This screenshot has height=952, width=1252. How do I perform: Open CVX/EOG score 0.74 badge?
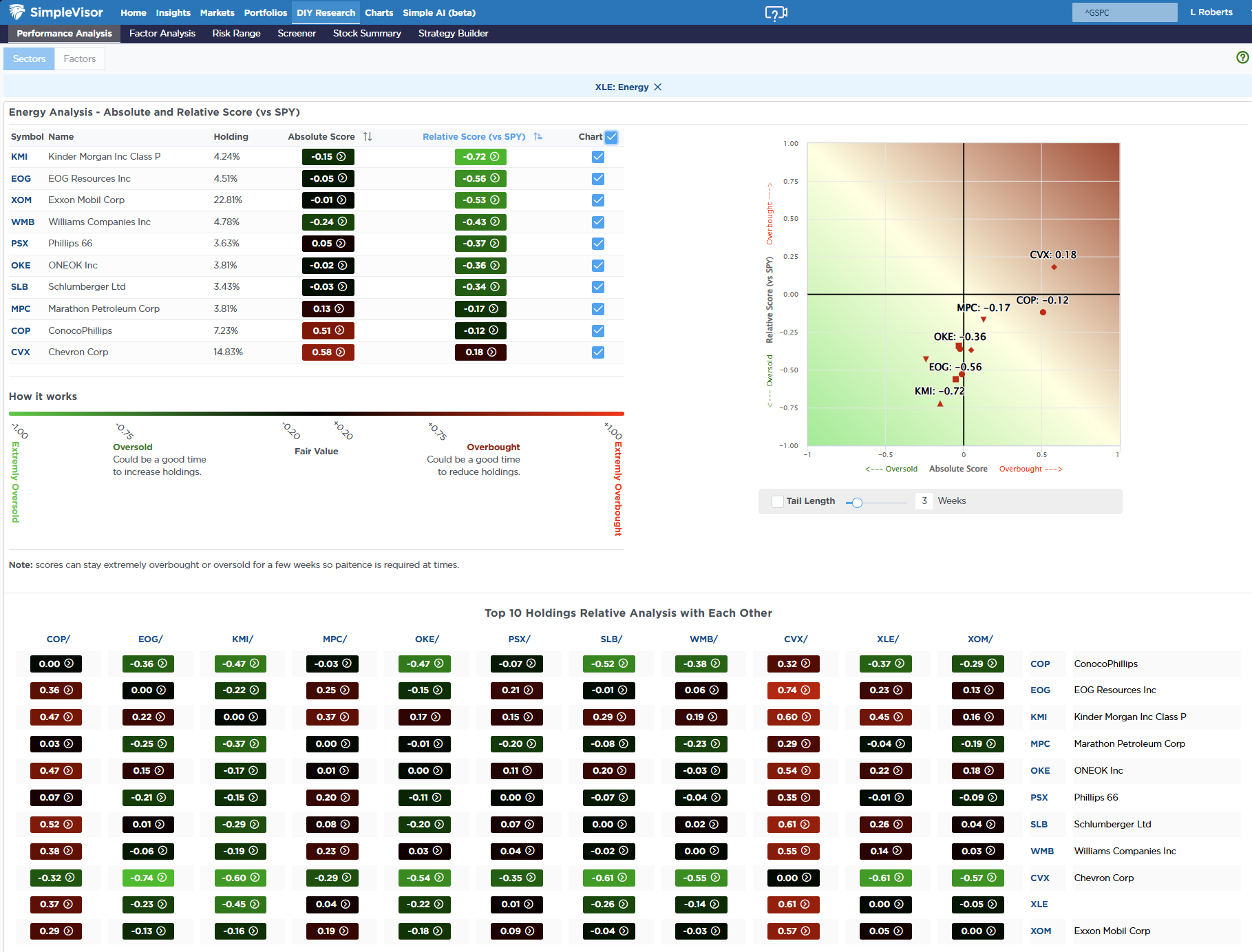pos(794,690)
